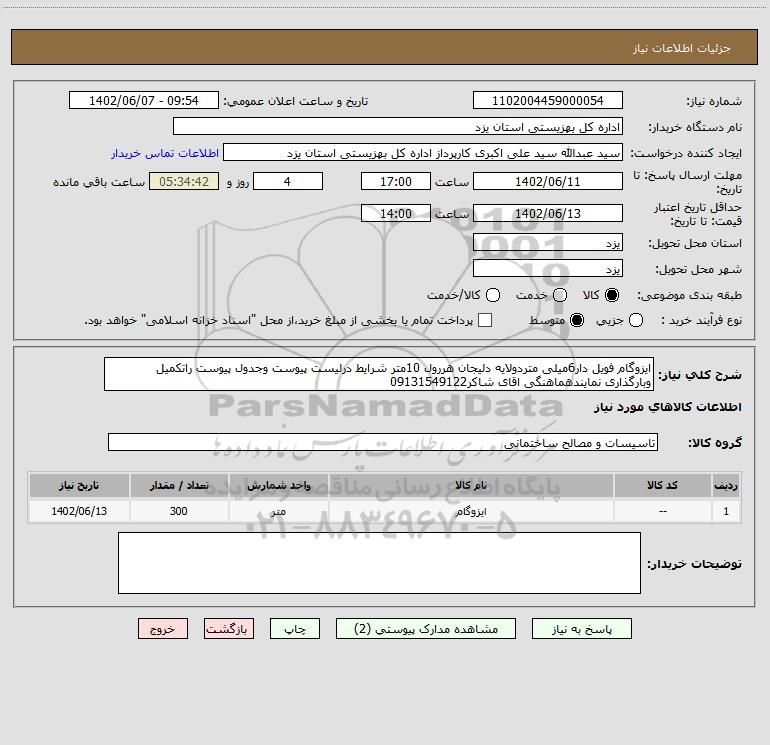The width and height of the screenshot is (770, 745).
Task: Click the شرح کلی نیاز label
Action: pos(700,375)
